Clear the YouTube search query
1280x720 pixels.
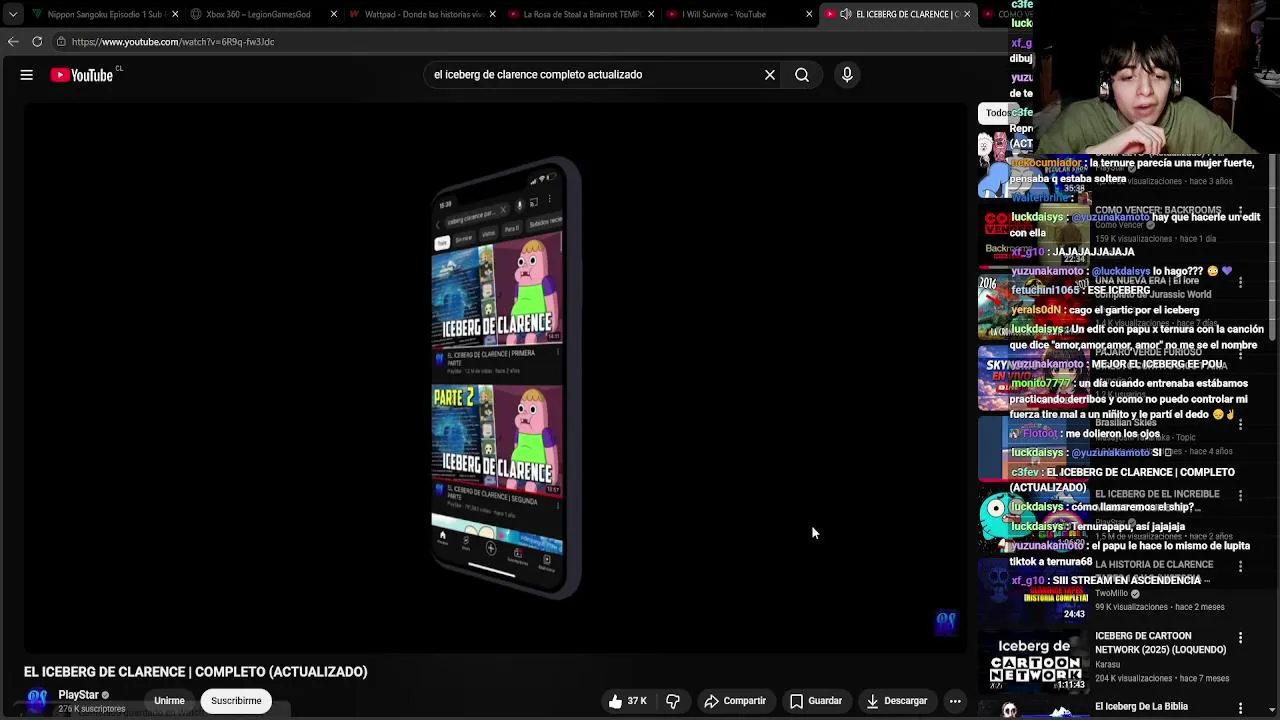770,75
